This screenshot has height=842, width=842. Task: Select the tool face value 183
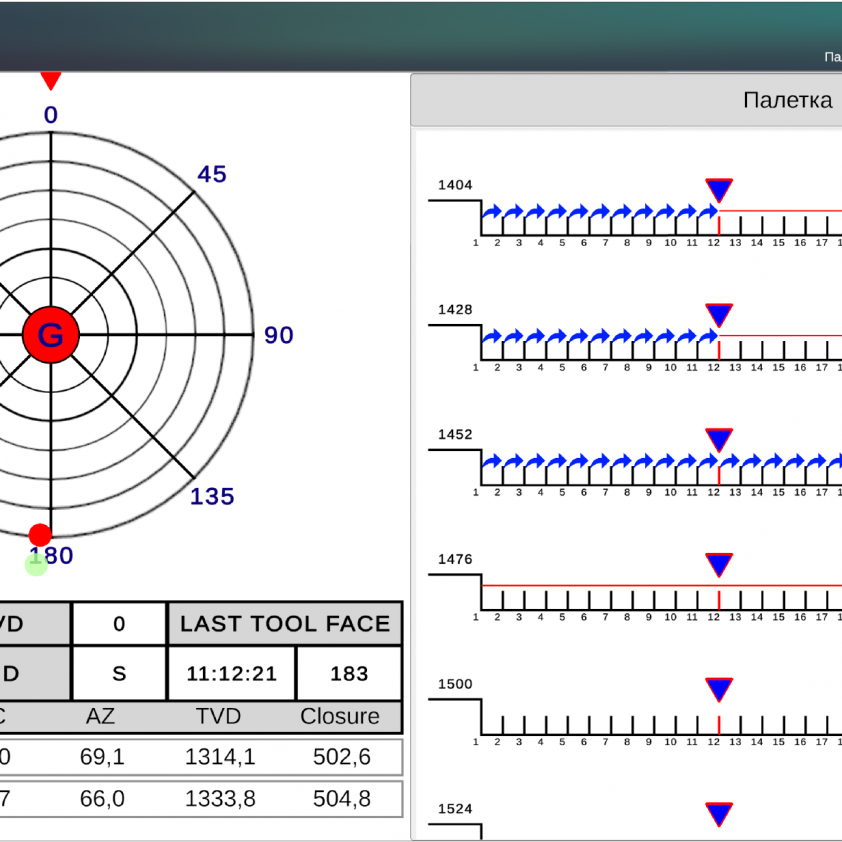tap(349, 674)
